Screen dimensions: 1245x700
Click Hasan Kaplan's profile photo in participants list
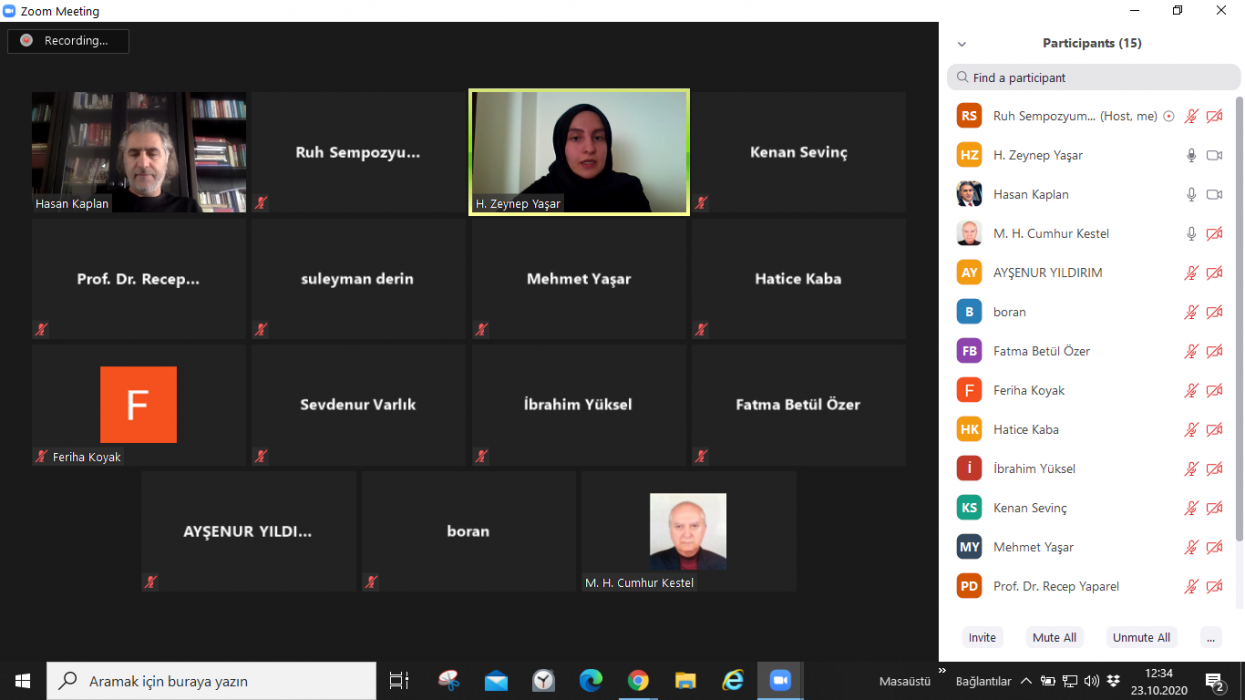pyautogui.click(x=969, y=194)
